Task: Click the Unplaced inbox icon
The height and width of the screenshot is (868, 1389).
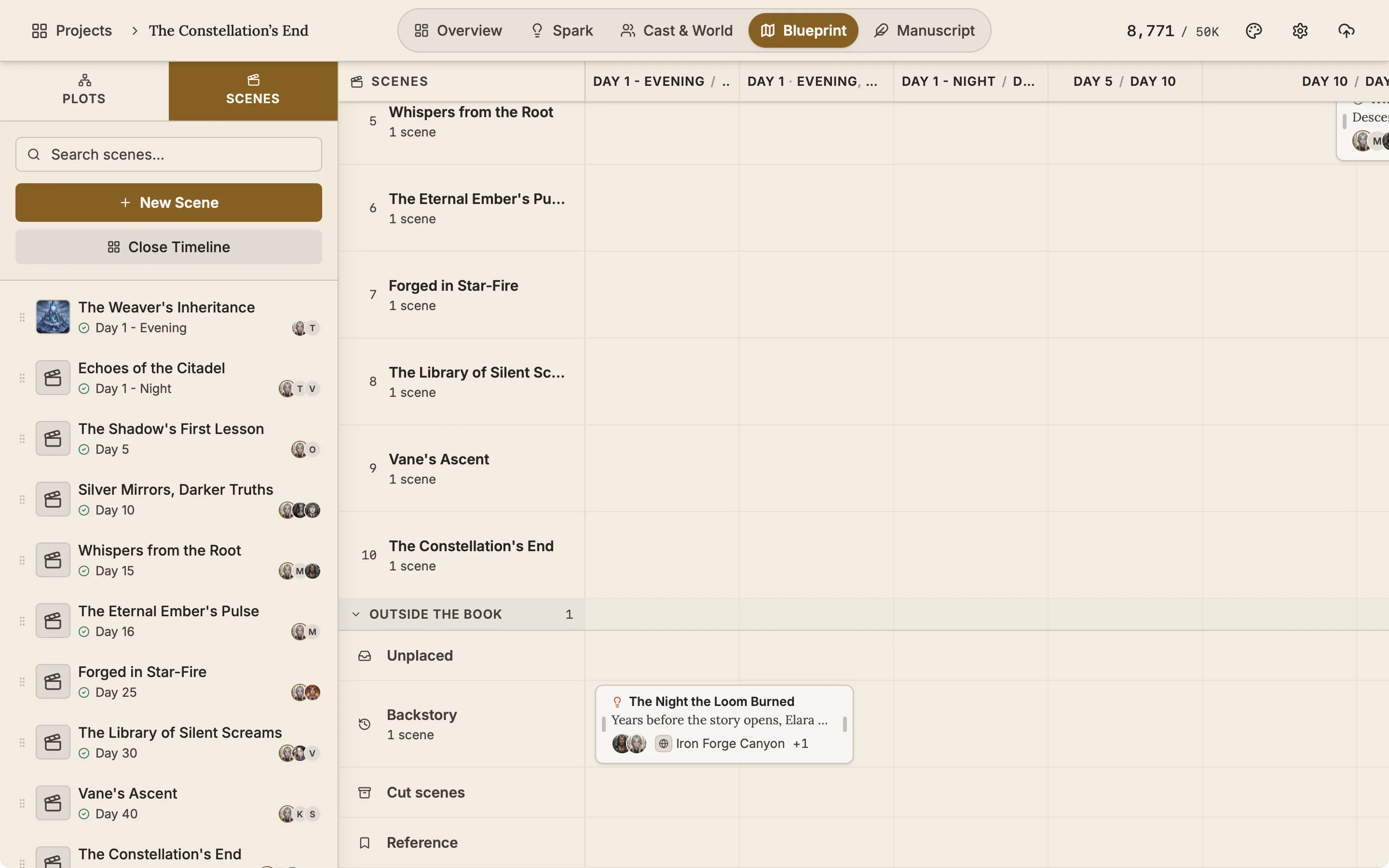Action: [x=365, y=656]
